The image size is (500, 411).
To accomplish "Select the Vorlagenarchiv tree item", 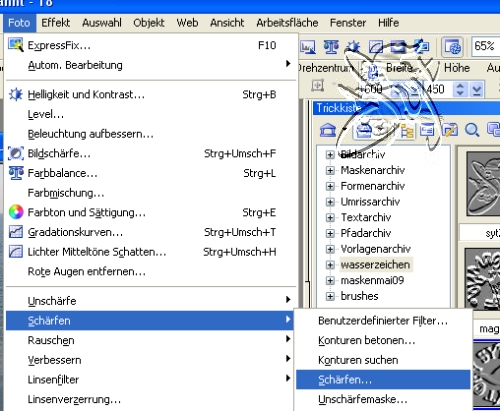I will pyautogui.click(x=376, y=249).
